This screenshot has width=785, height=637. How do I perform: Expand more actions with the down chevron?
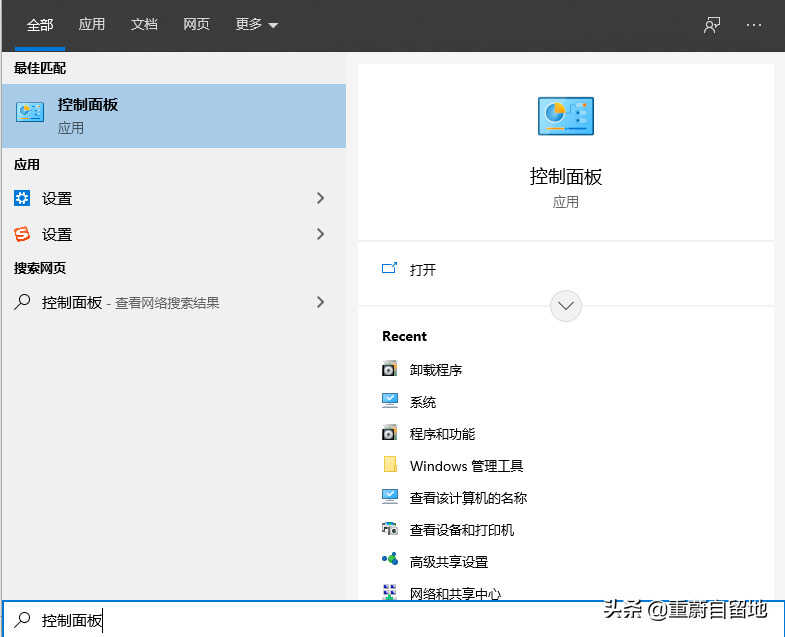click(565, 305)
